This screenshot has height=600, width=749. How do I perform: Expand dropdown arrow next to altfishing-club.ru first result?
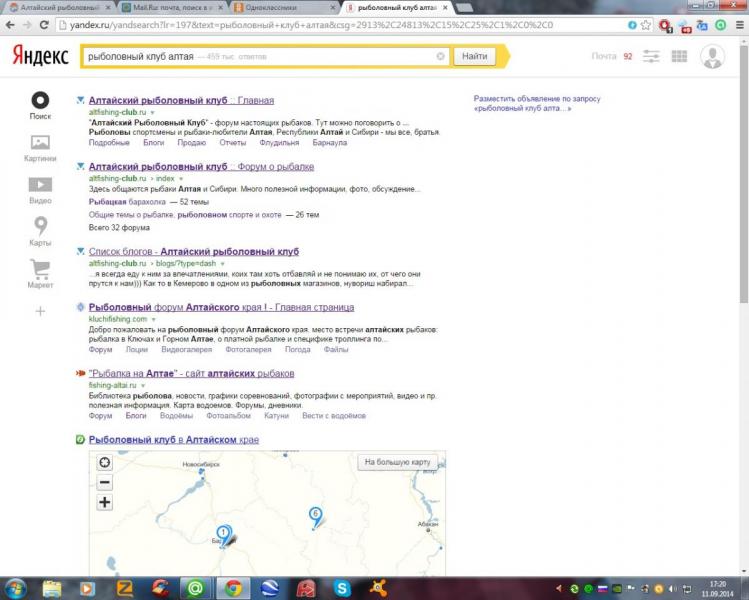(x=153, y=113)
